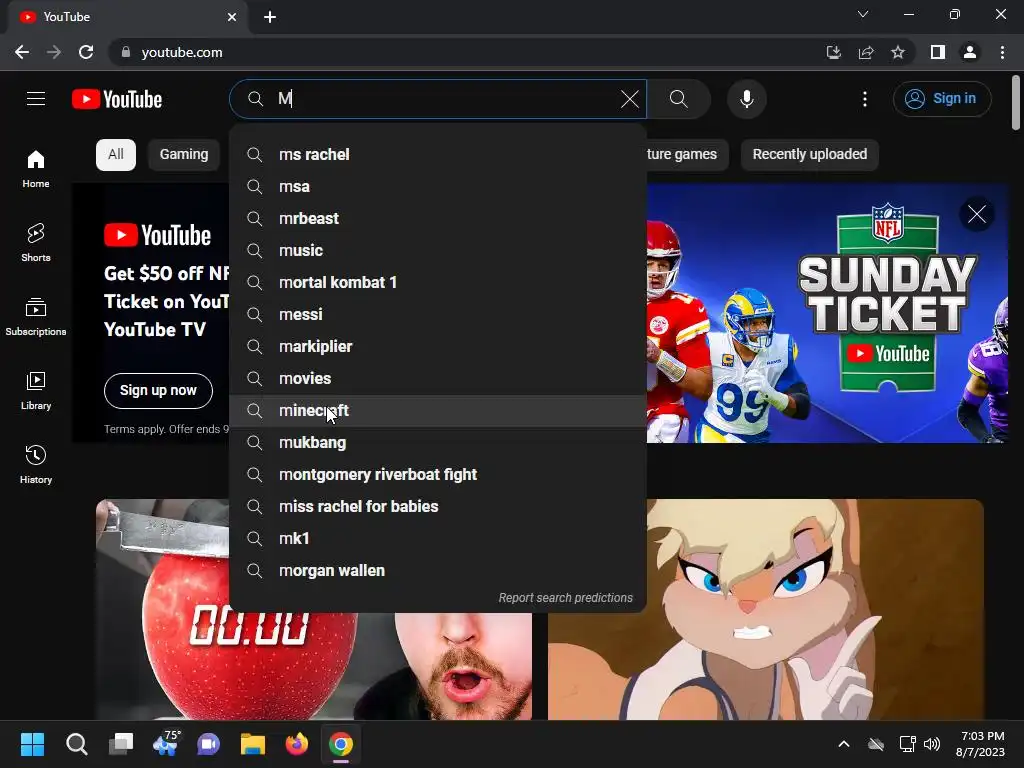Pick 'markiplier' from suggestions

point(438,347)
